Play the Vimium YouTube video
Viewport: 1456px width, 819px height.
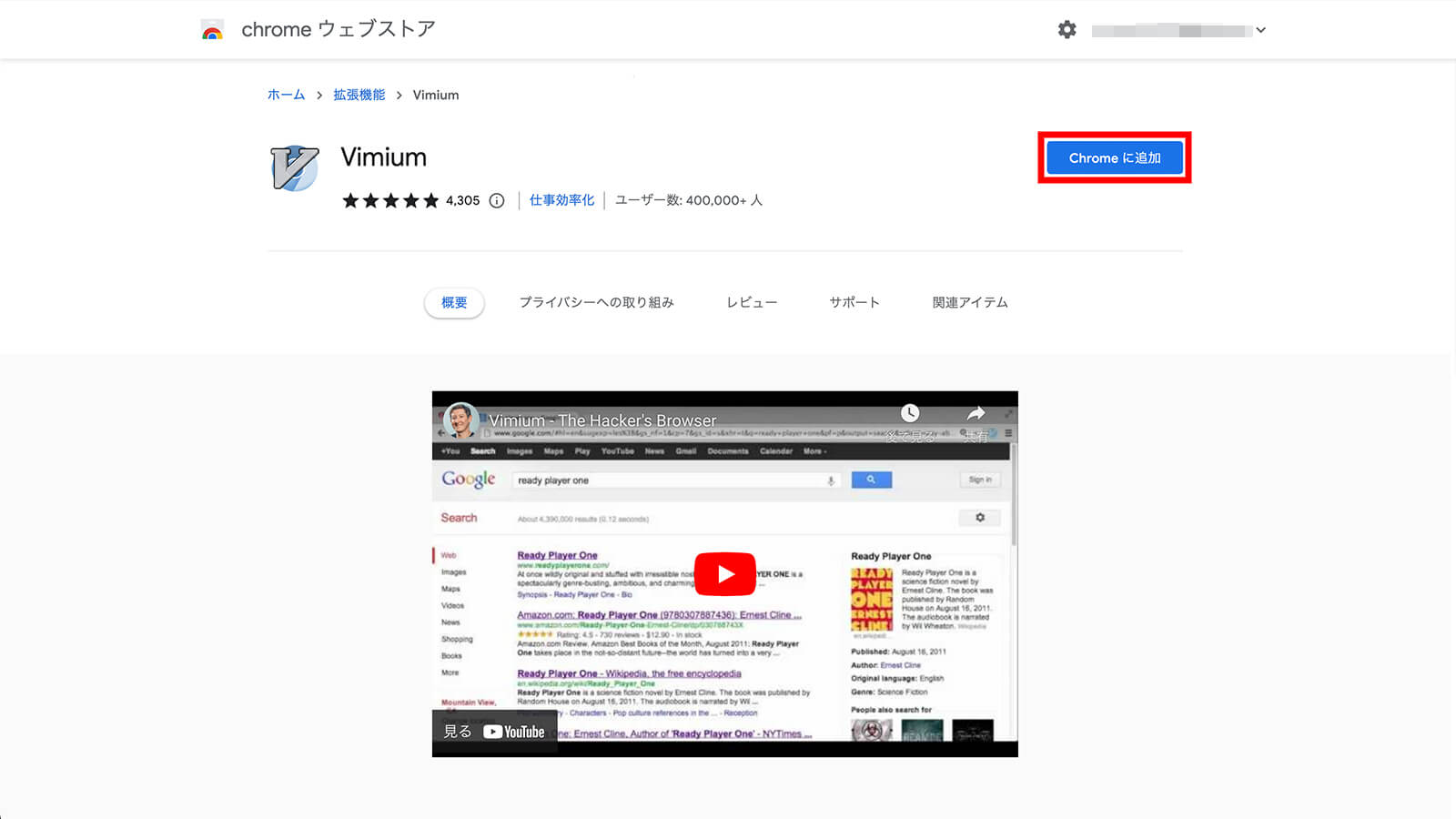[725, 574]
